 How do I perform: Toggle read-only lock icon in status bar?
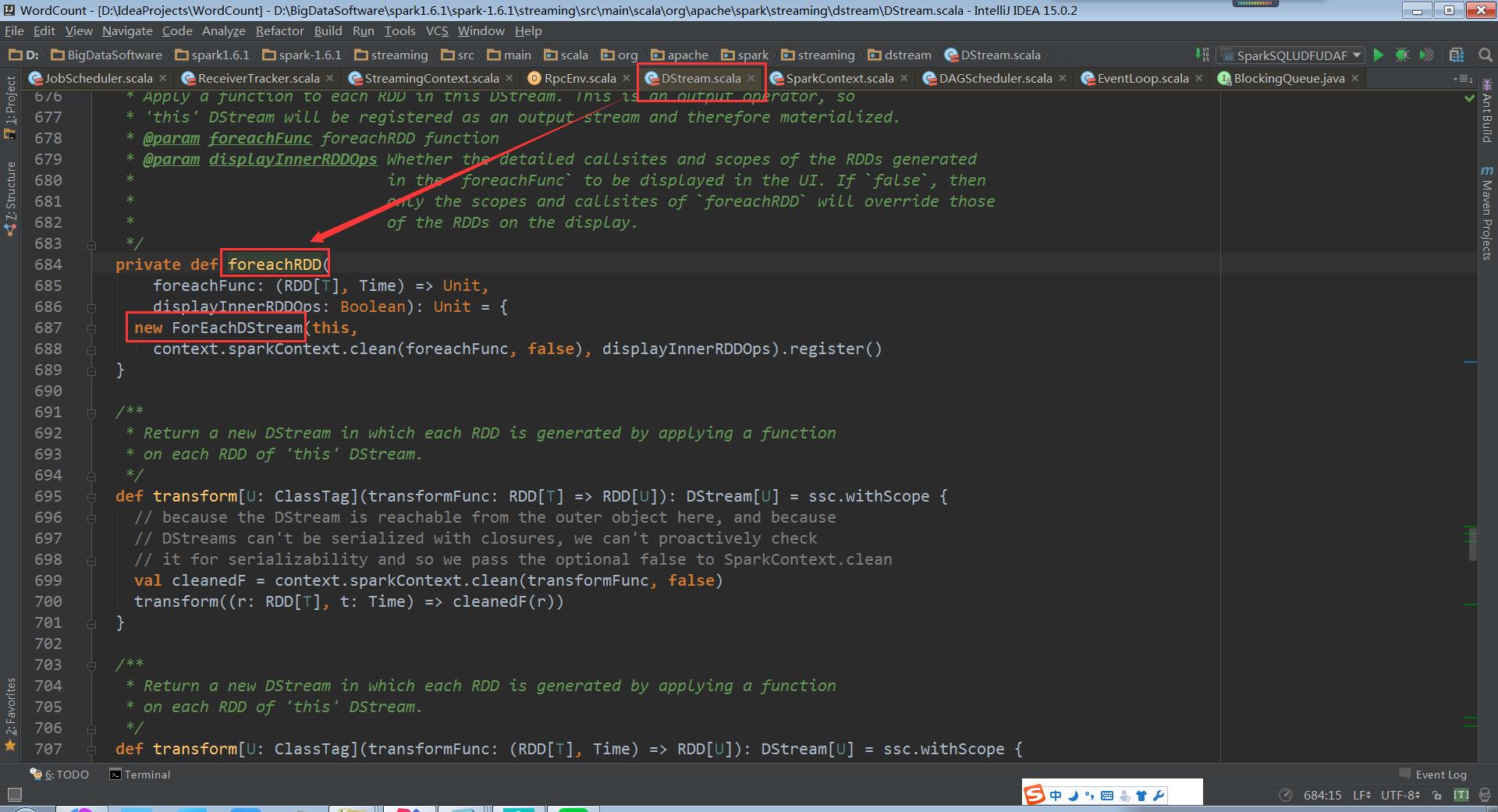(x=1437, y=795)
